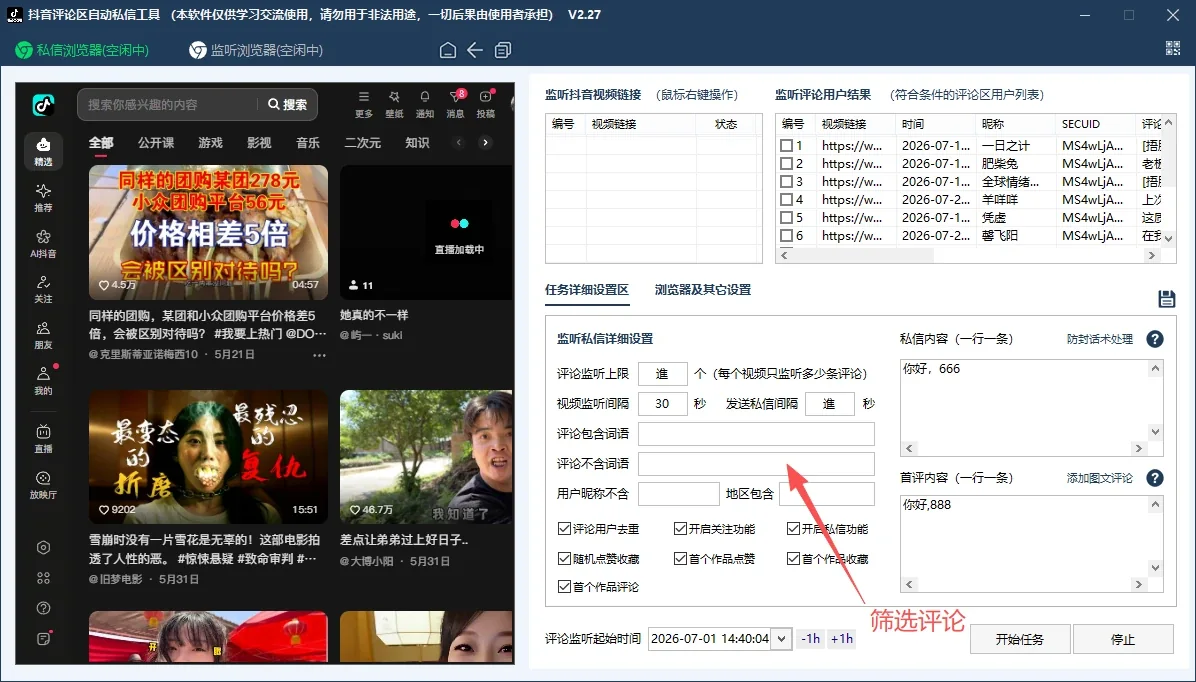Open 我的 in the sidebar
1196x682 pixels.
click(43, 381)
